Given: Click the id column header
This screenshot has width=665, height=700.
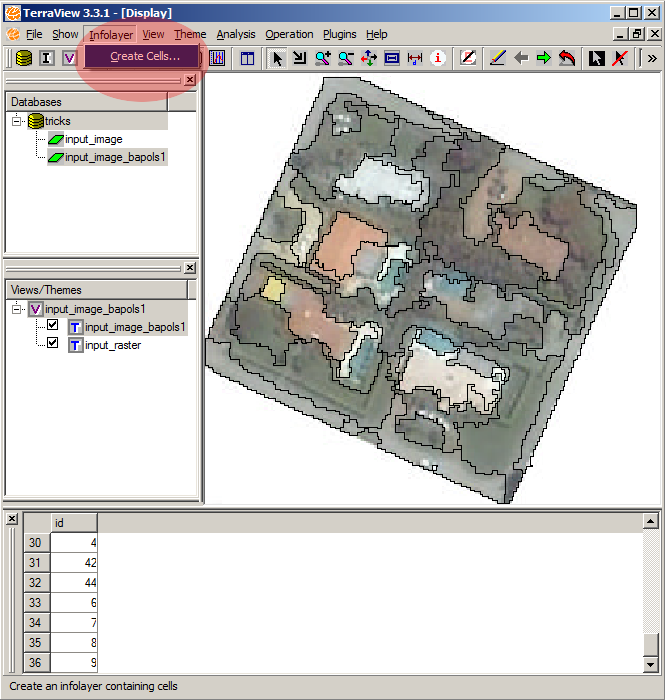Looking at the screenshot, I should [73, 523].
